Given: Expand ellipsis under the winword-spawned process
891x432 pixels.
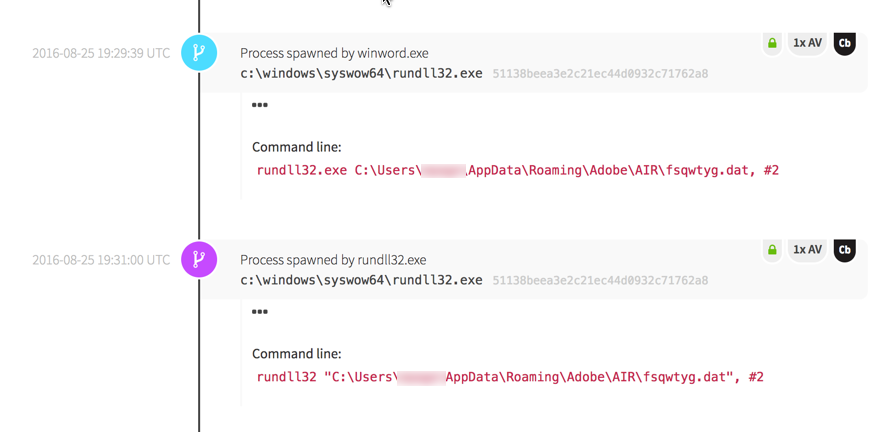Looking at the screenshot, I should tap(260, 105).
